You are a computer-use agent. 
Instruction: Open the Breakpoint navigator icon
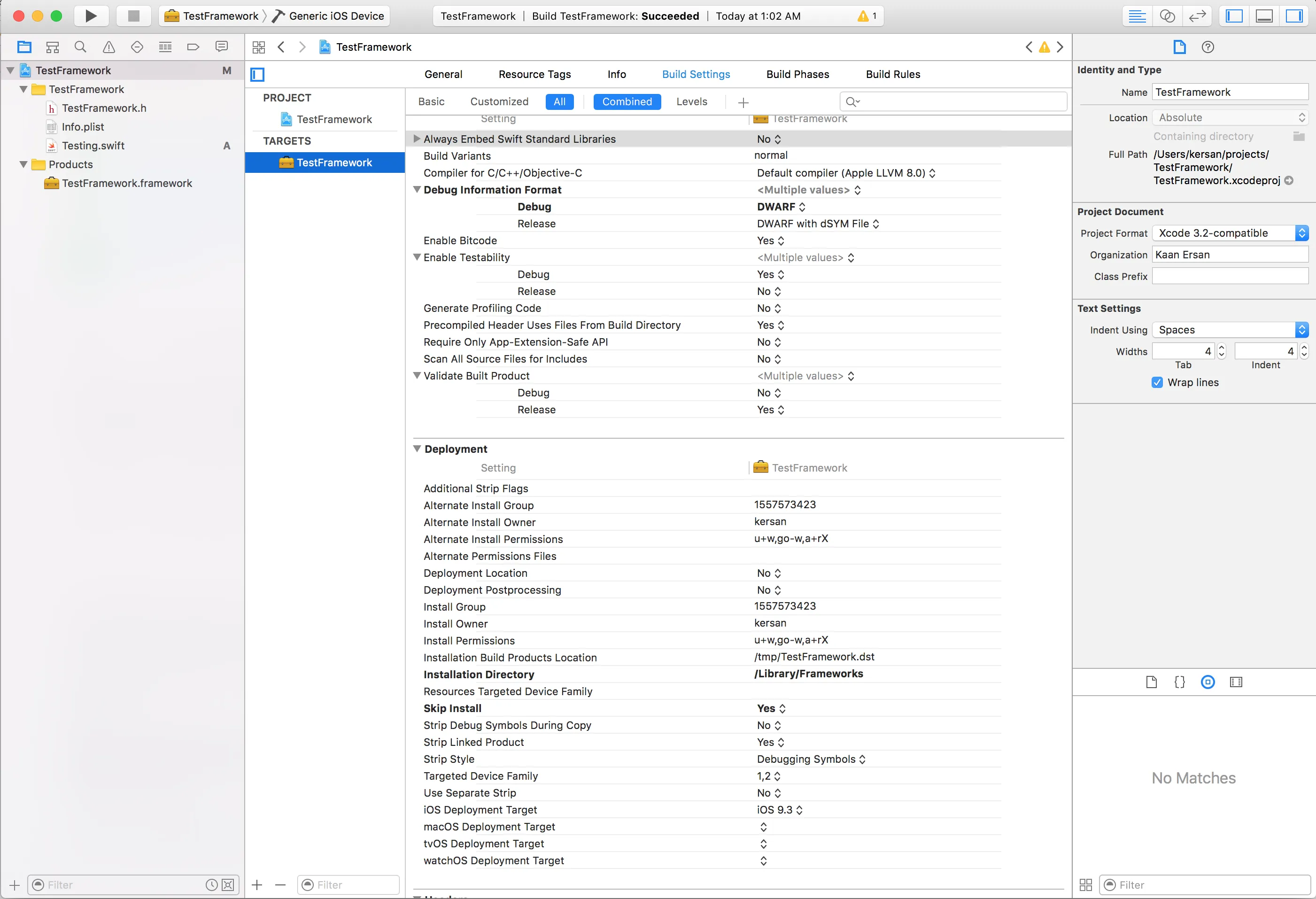(193, 47)
